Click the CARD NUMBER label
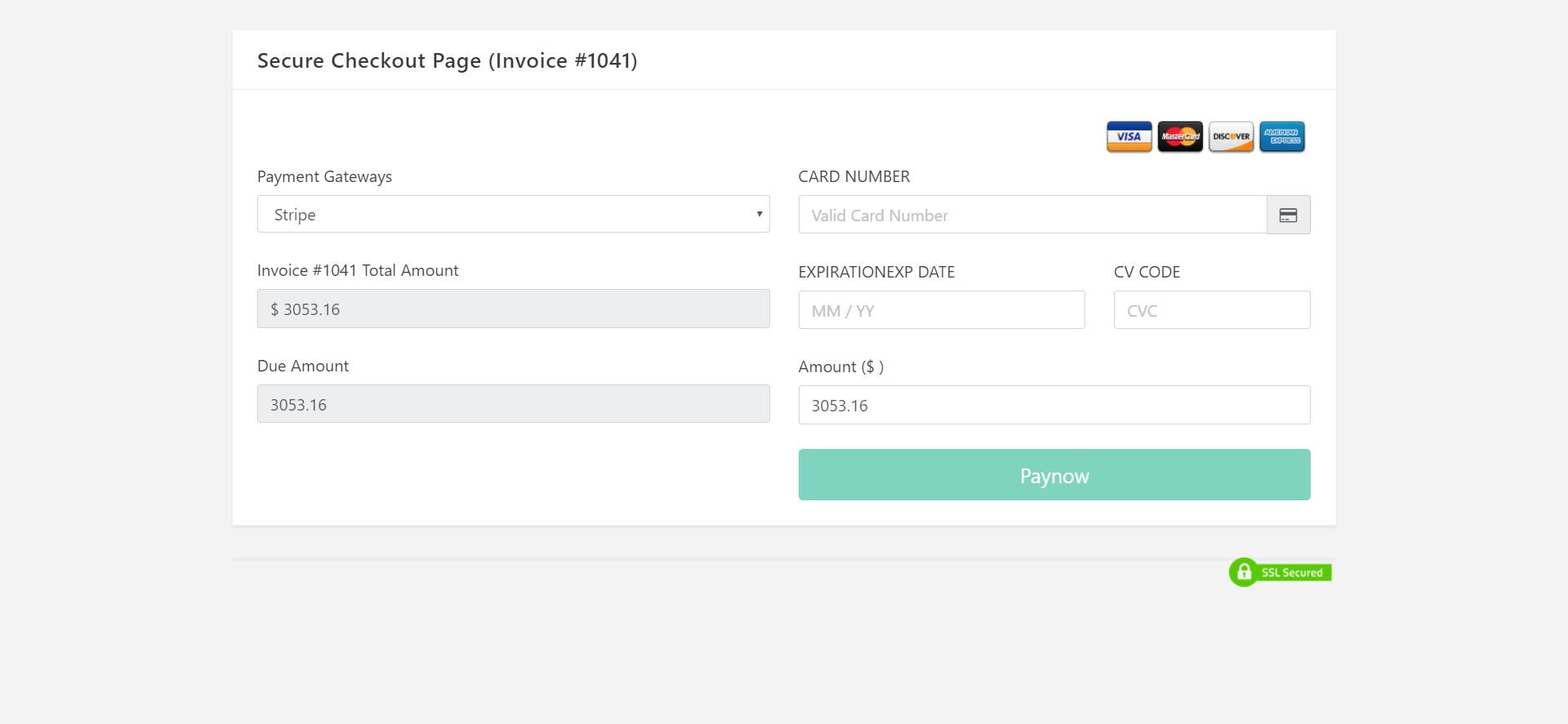 [x=853, y=177]
